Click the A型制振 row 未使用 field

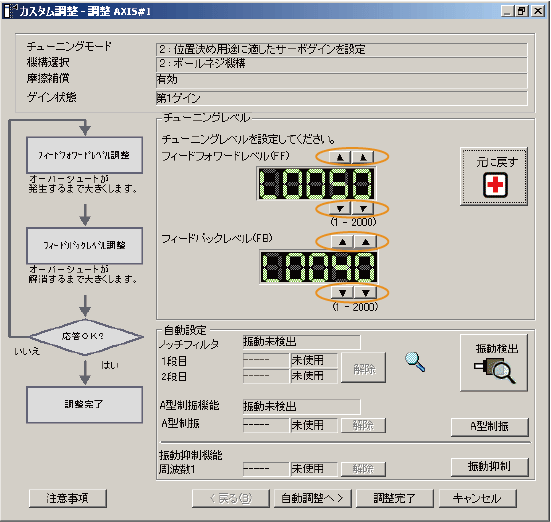point(314,425)
